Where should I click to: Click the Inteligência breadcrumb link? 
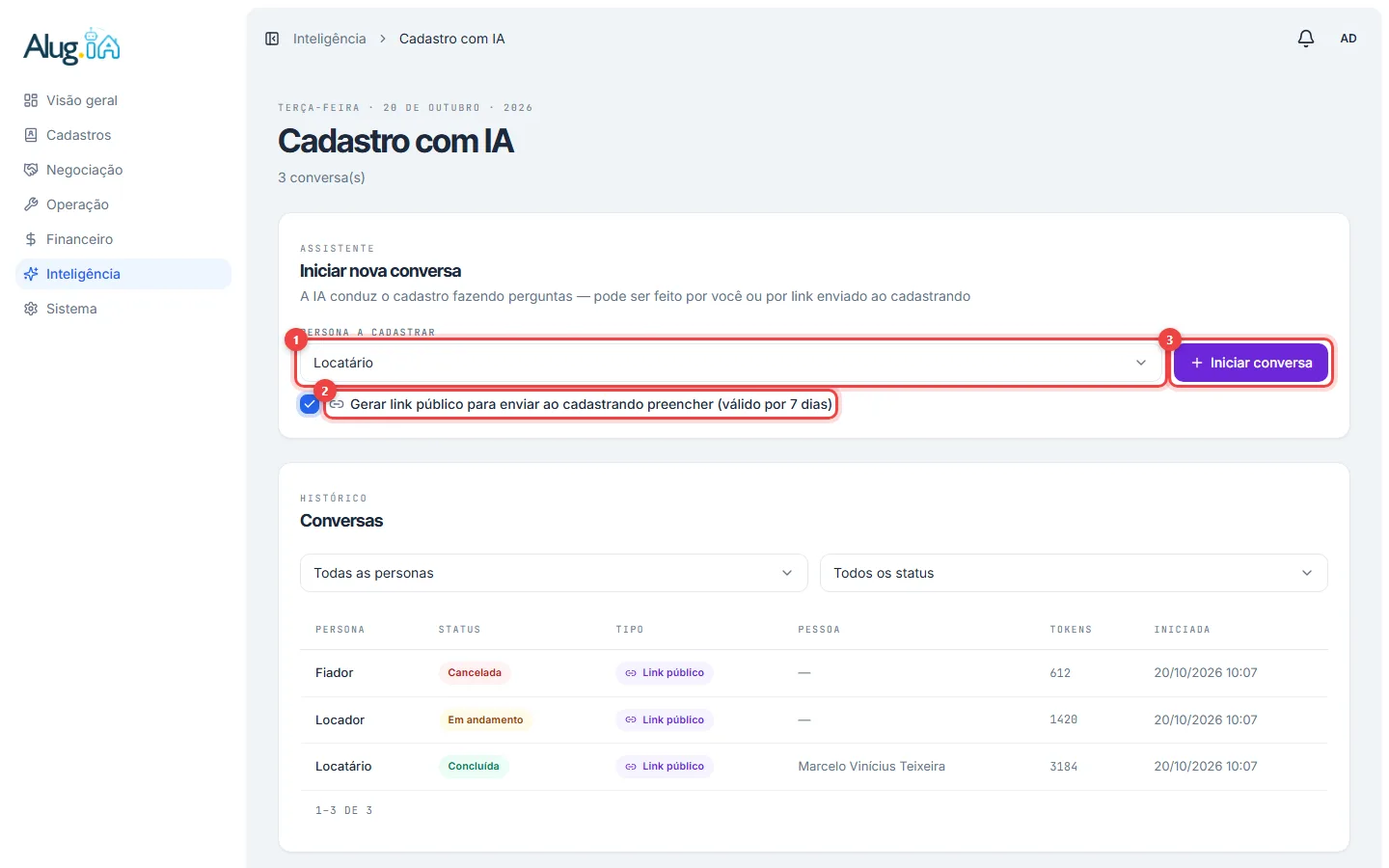click(330, 39)
